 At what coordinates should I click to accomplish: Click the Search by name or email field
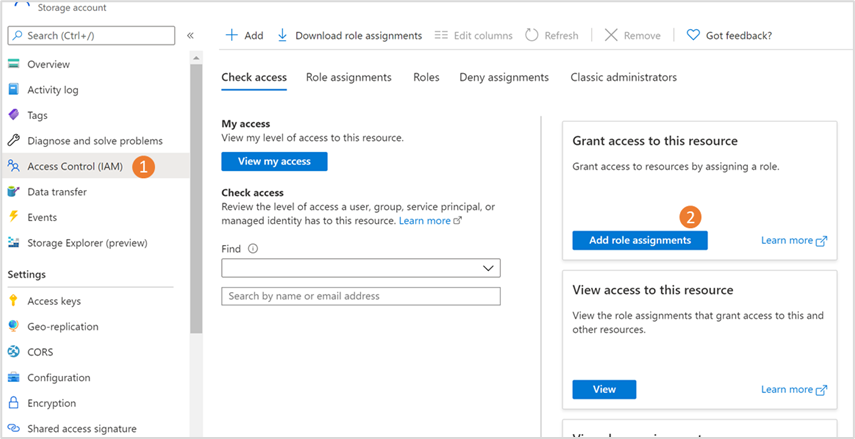tap(360, 296)
